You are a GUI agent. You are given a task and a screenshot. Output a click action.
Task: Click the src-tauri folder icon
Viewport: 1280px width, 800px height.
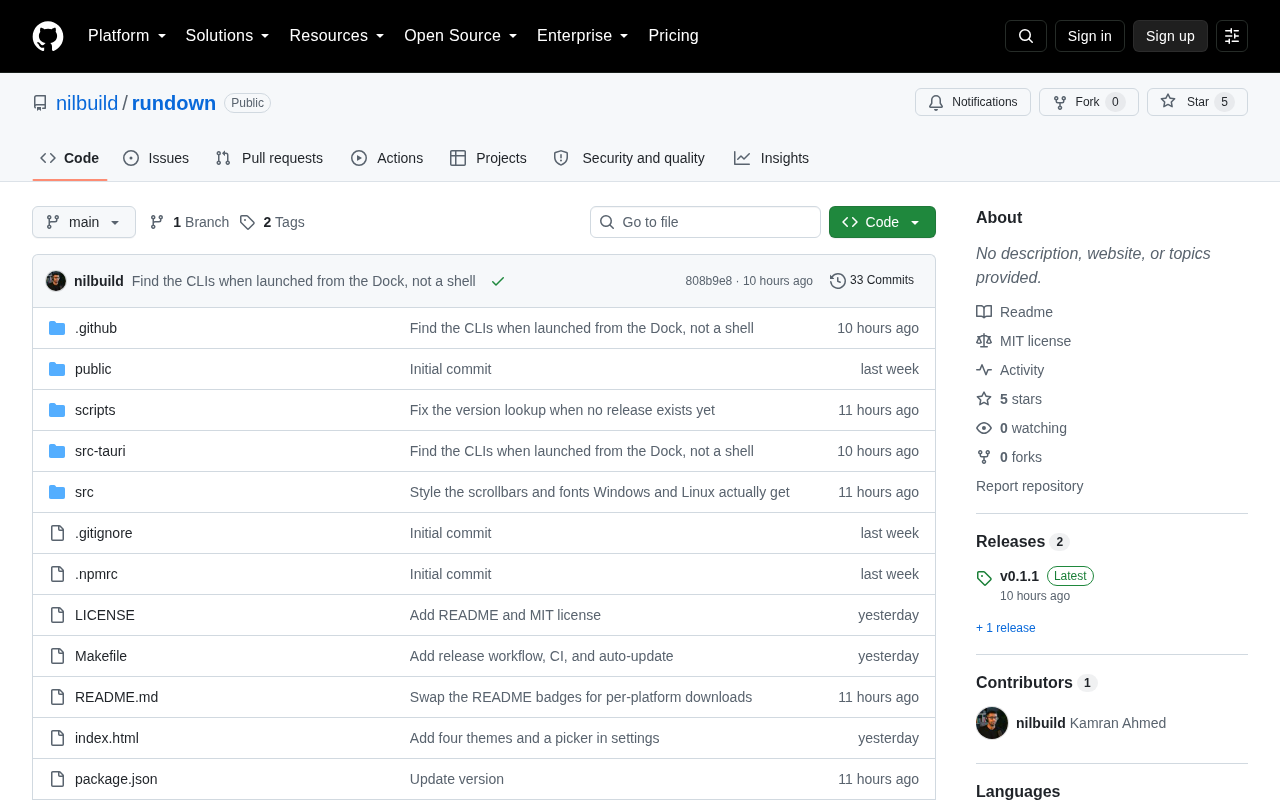pyautogui.click(x=57, y=451)
